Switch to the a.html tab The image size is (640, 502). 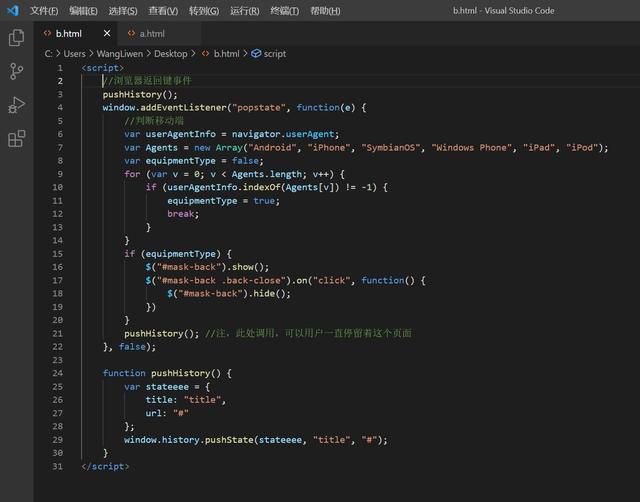[159, 33]
